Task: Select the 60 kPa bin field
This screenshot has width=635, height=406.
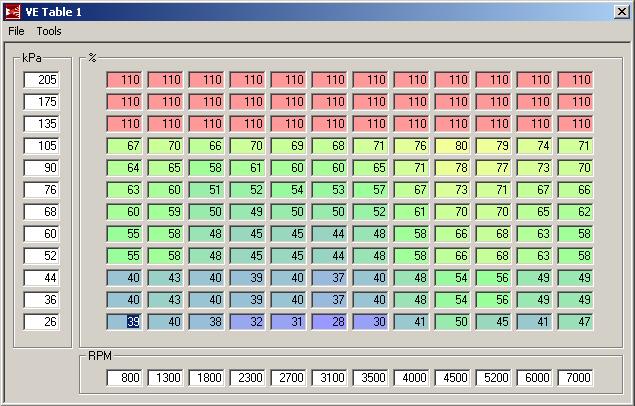Action: point(41,234)
